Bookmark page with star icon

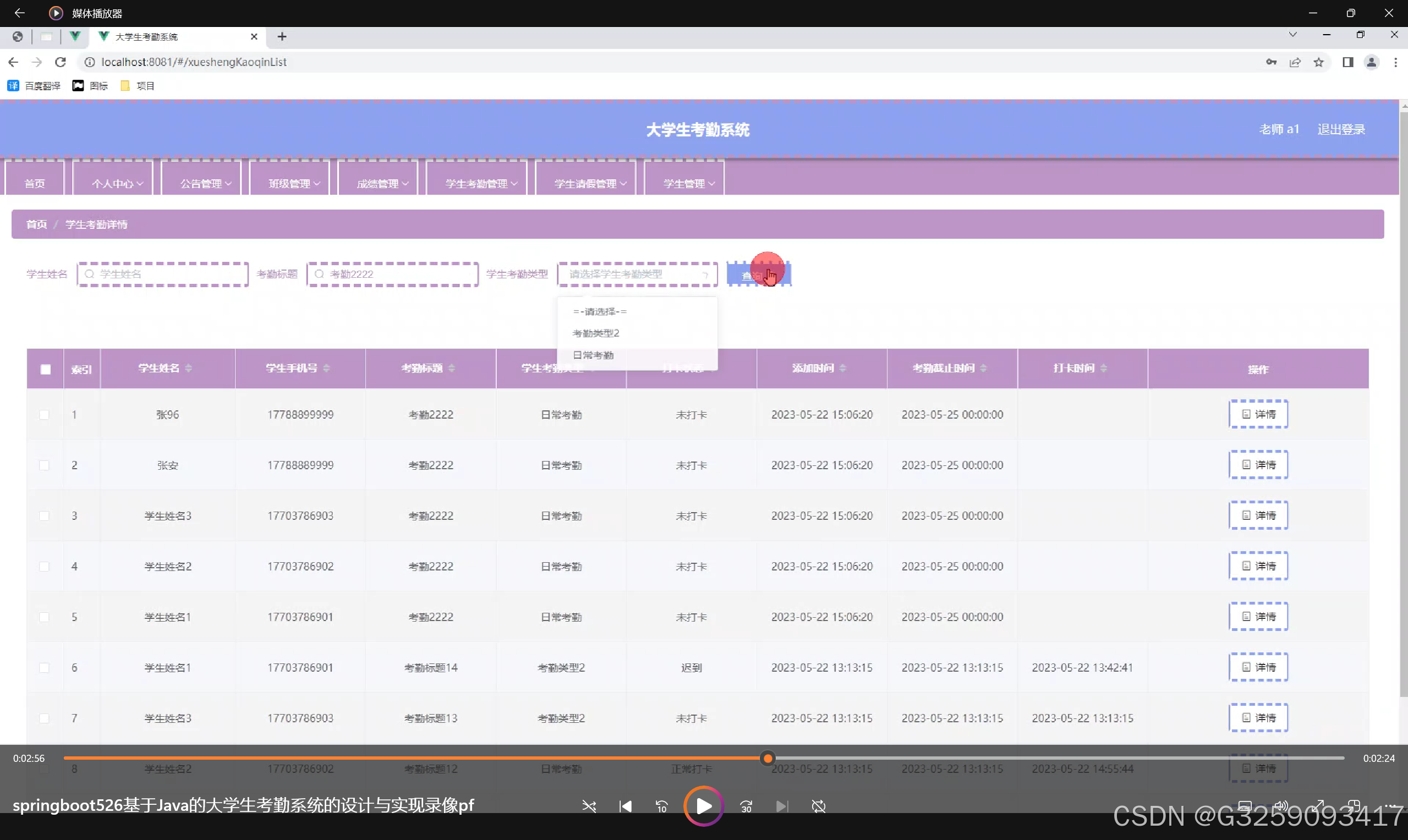click(1318, 62)
